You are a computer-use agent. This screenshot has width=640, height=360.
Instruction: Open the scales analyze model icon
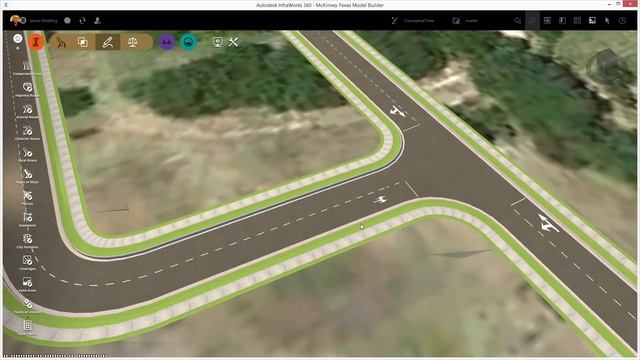[133, 42]
